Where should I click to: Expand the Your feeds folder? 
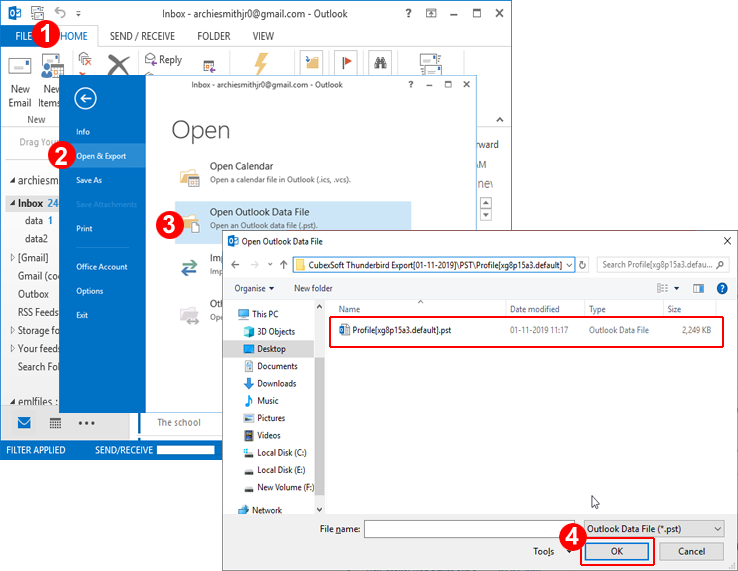click(x=12, y=348)
